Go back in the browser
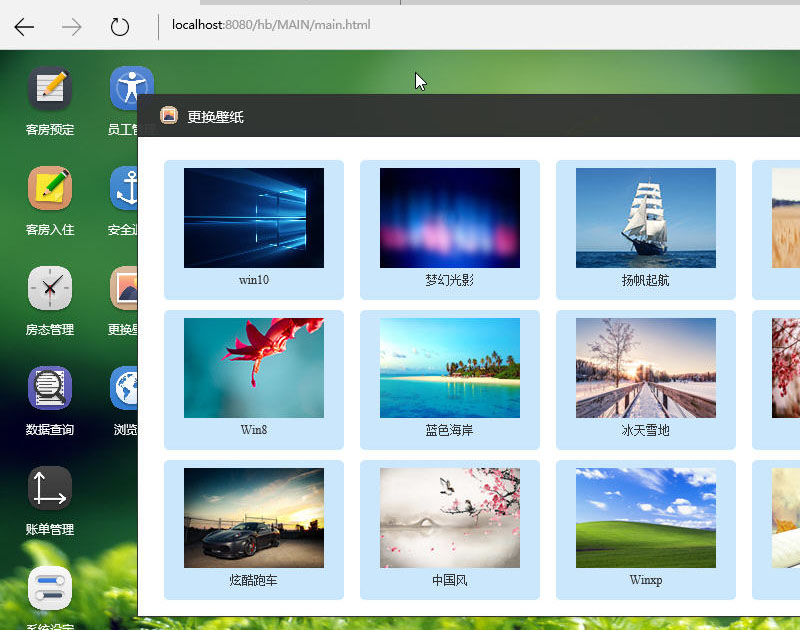 click(x=24, y=27)
